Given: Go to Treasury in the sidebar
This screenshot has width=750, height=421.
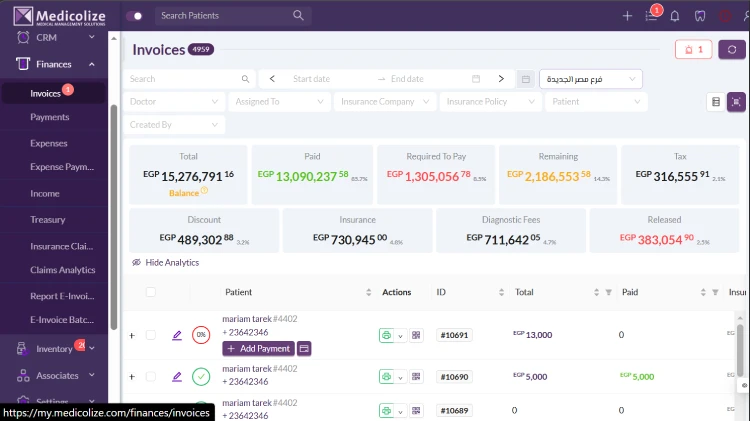Looking at the screenshot, I should click(48, 219).
